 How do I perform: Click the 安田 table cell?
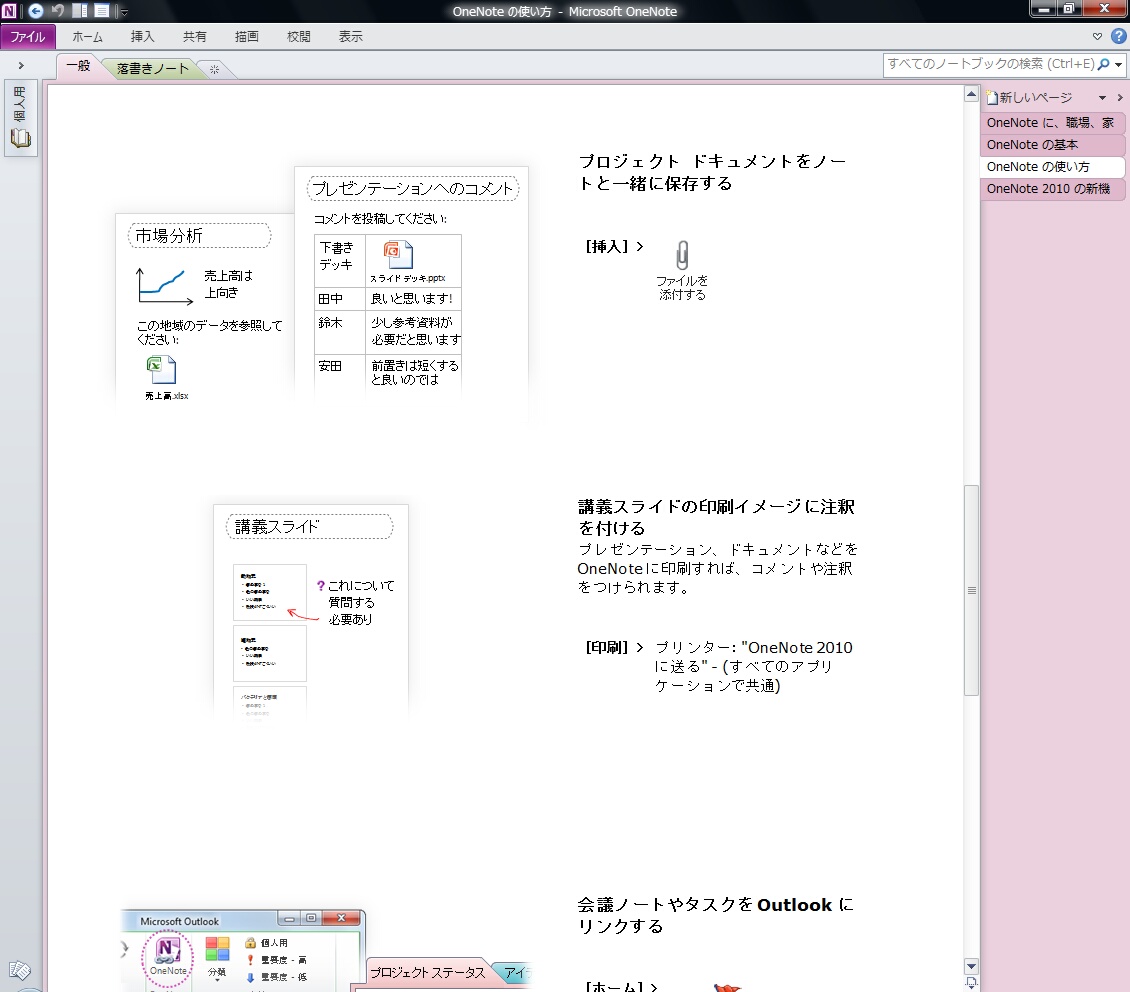340,373
